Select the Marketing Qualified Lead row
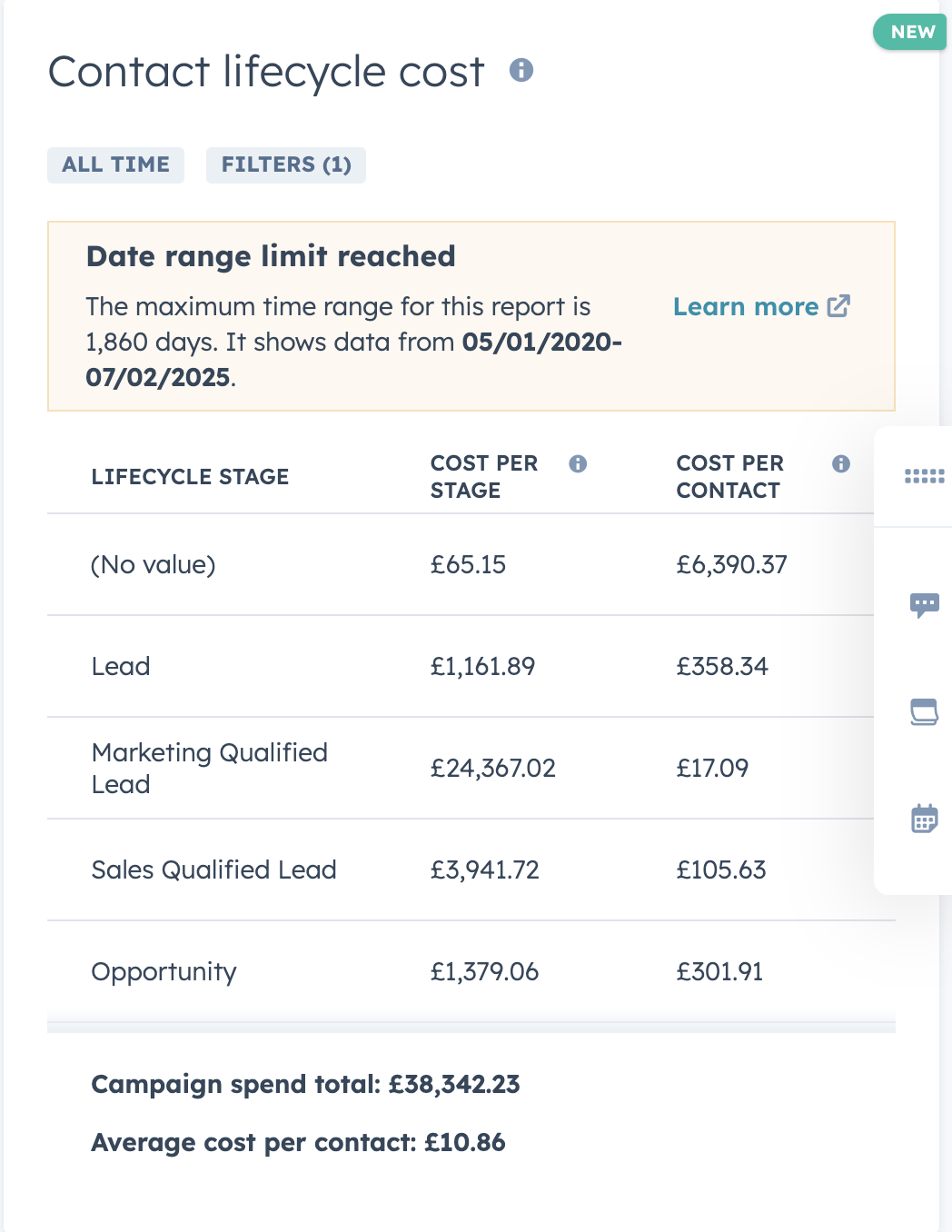 tap(209, 768)
